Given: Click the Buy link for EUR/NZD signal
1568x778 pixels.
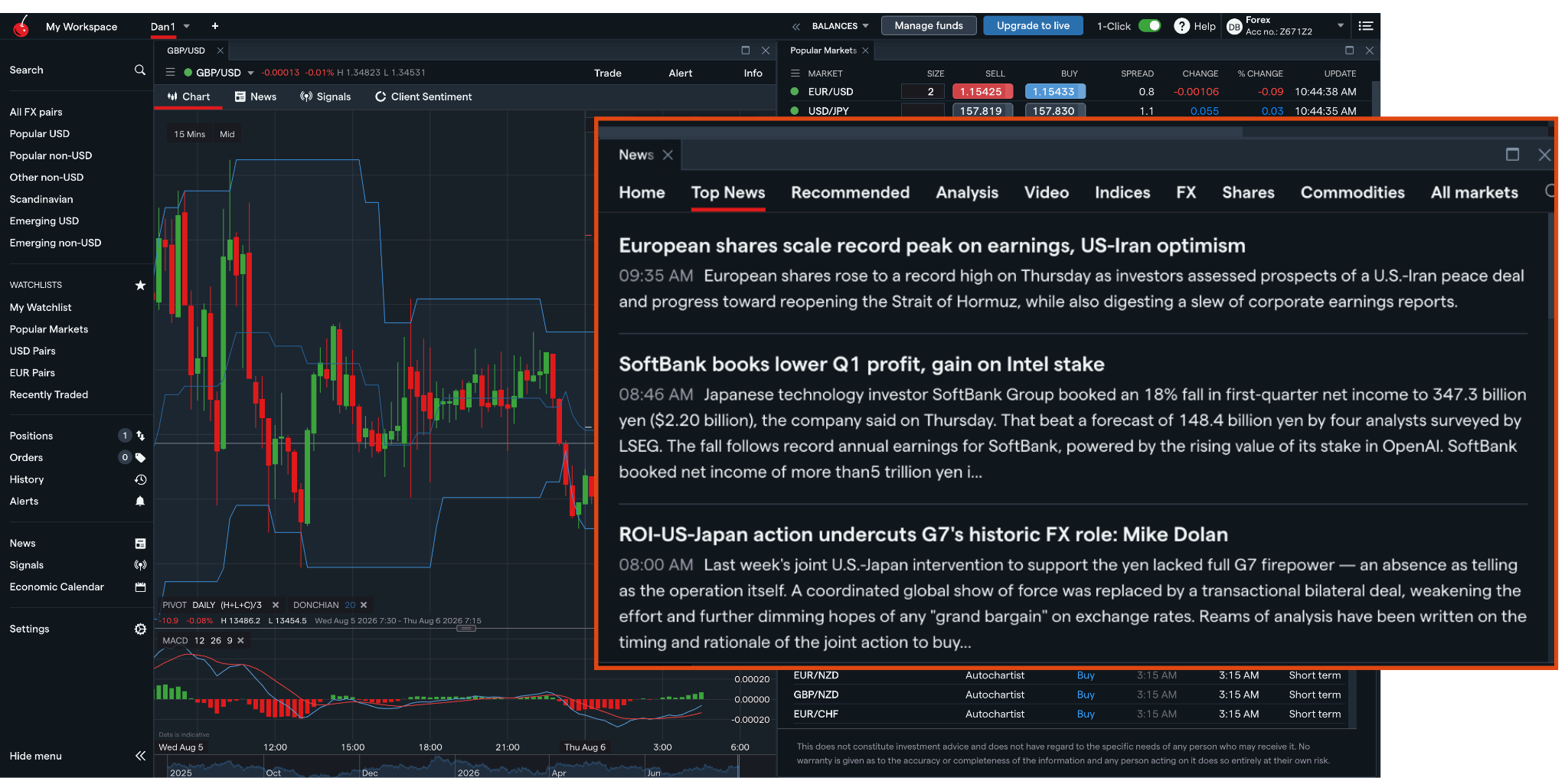Looking at the screenshot, I should coord(1086,675).
